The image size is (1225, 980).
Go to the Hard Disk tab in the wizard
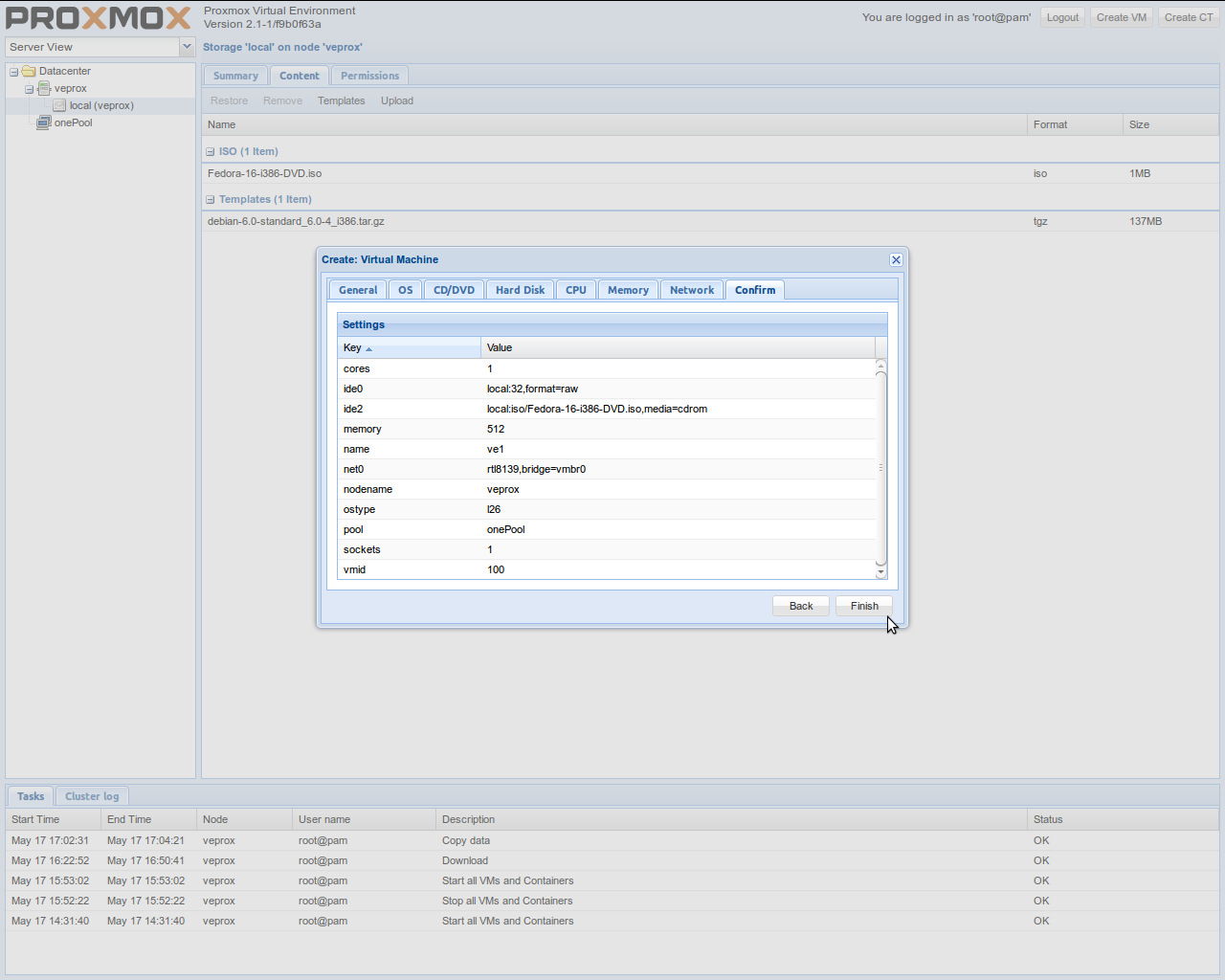520,289
